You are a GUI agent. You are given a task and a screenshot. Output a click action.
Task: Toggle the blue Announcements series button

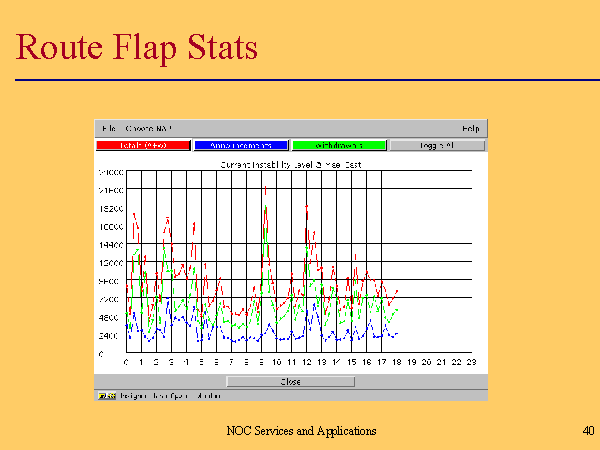pos(241,145)
